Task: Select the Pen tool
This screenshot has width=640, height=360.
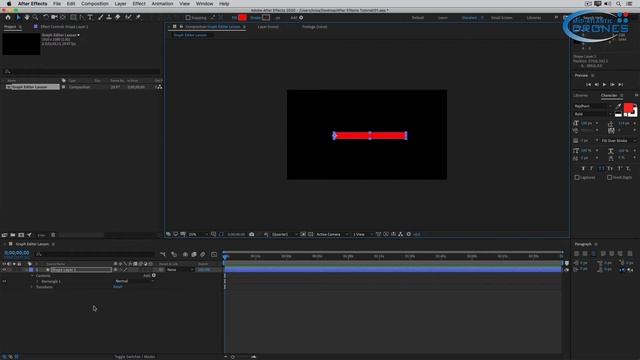Action: 82,18
